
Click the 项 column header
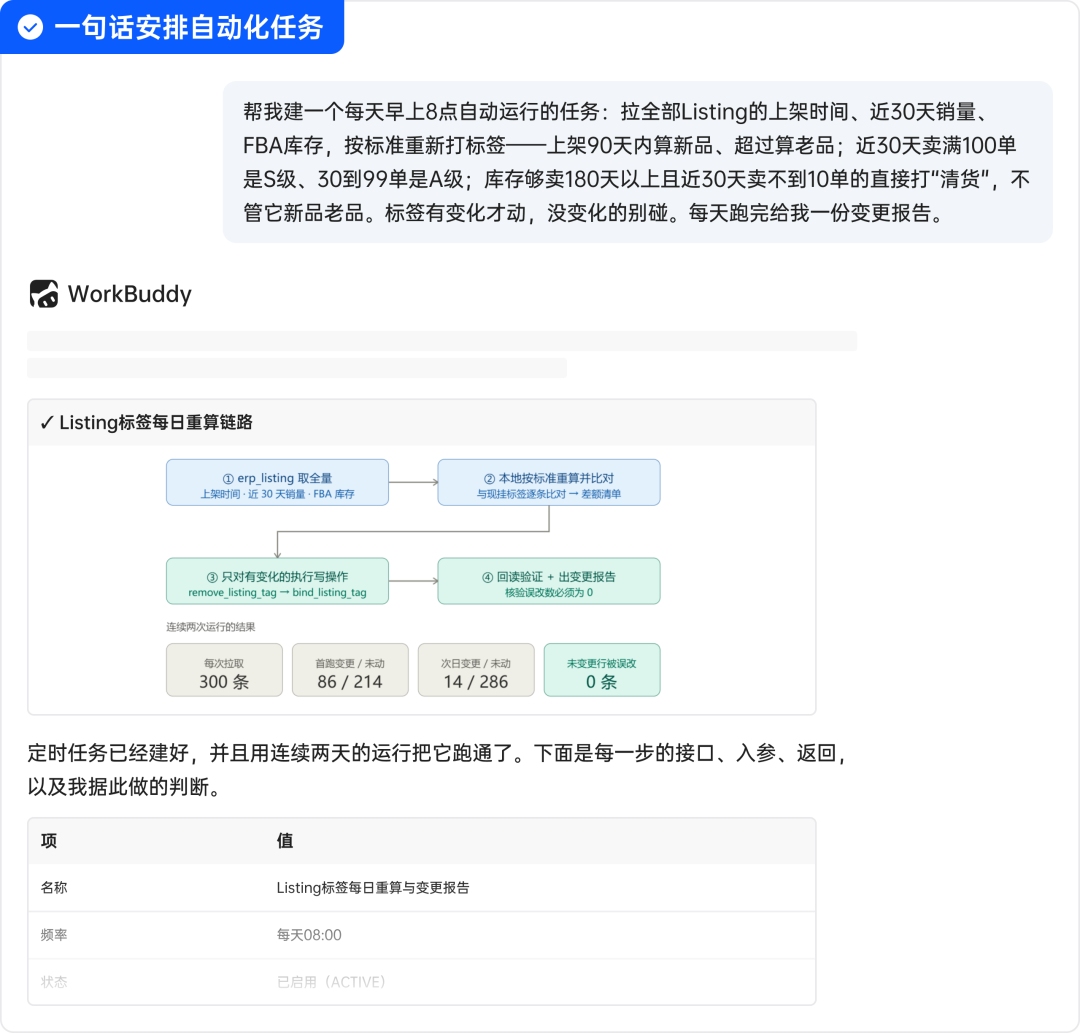point(49,841)
